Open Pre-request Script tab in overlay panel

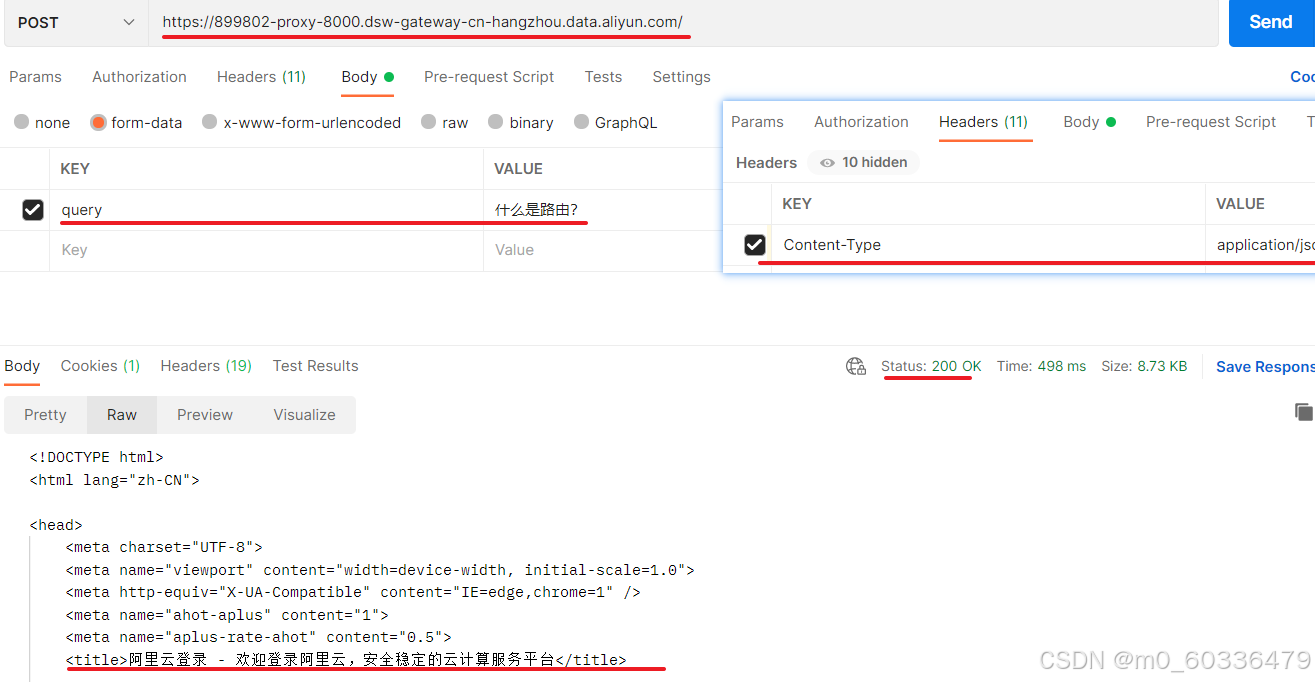tap(1211, 122)
